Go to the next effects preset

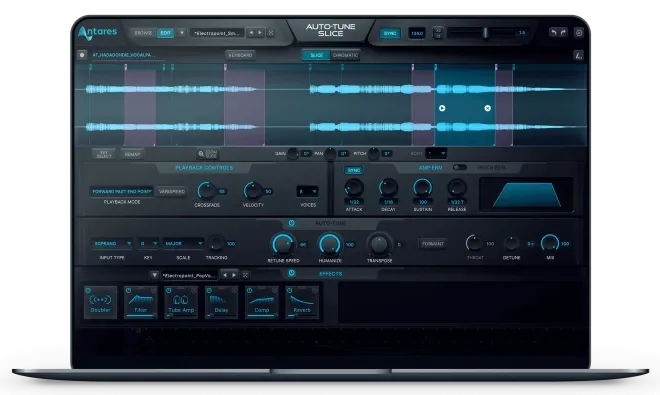click(234, 275)
